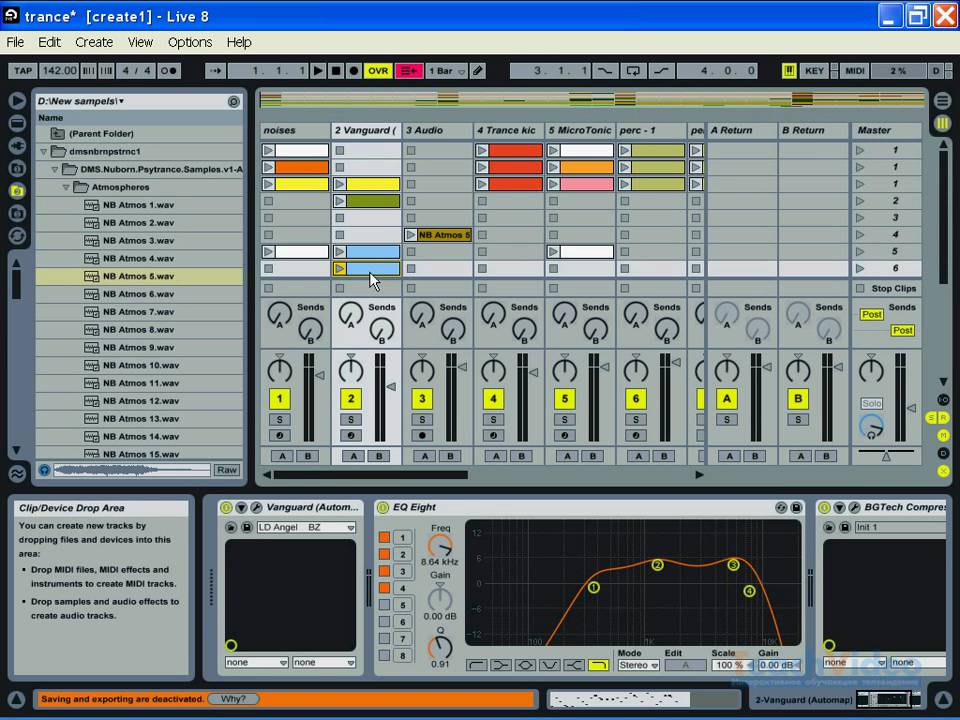Viewport: 960px width, 720px height.
Task: Select File Browser 1 sidebar icon
Action: [x=17, y=168]
